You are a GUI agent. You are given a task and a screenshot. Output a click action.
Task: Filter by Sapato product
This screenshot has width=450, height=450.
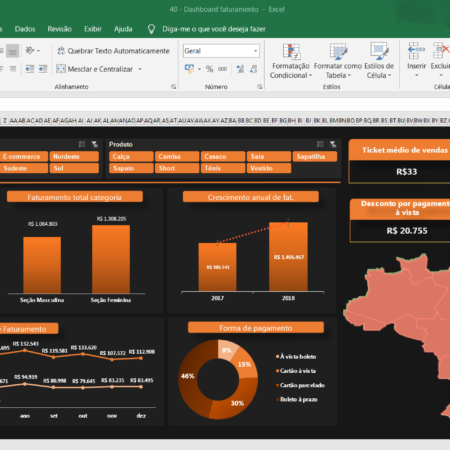click(x=131, y=168)
